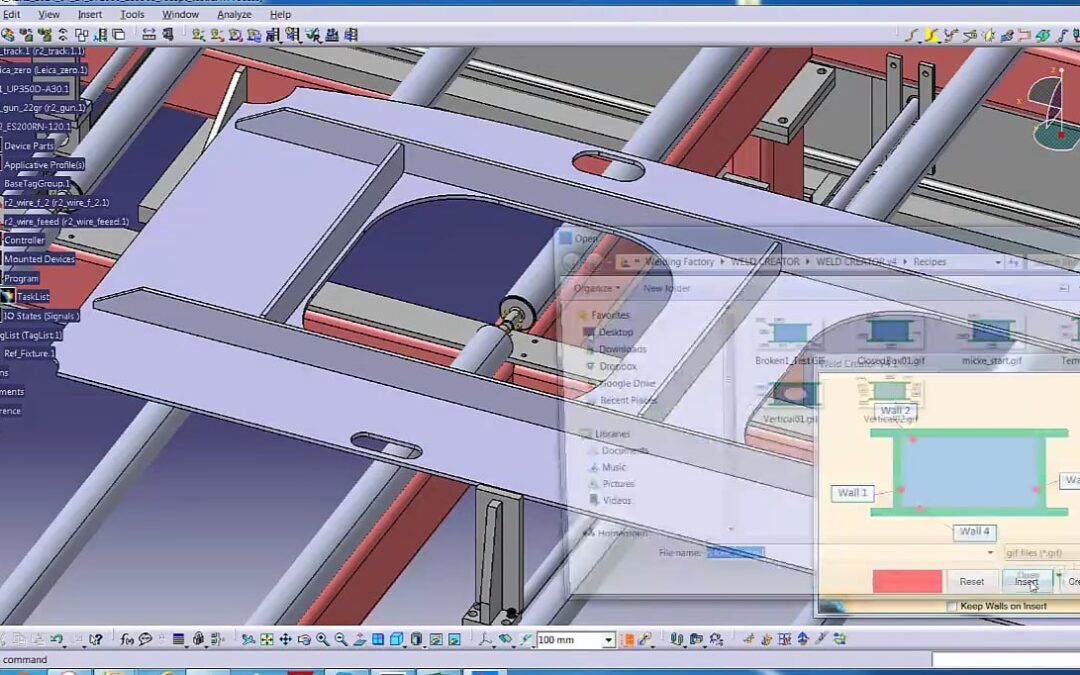Screen dimensions: 1080x675
Task: Click the double-window copy icon in top toolbar
Action: (x=118, y=34)
